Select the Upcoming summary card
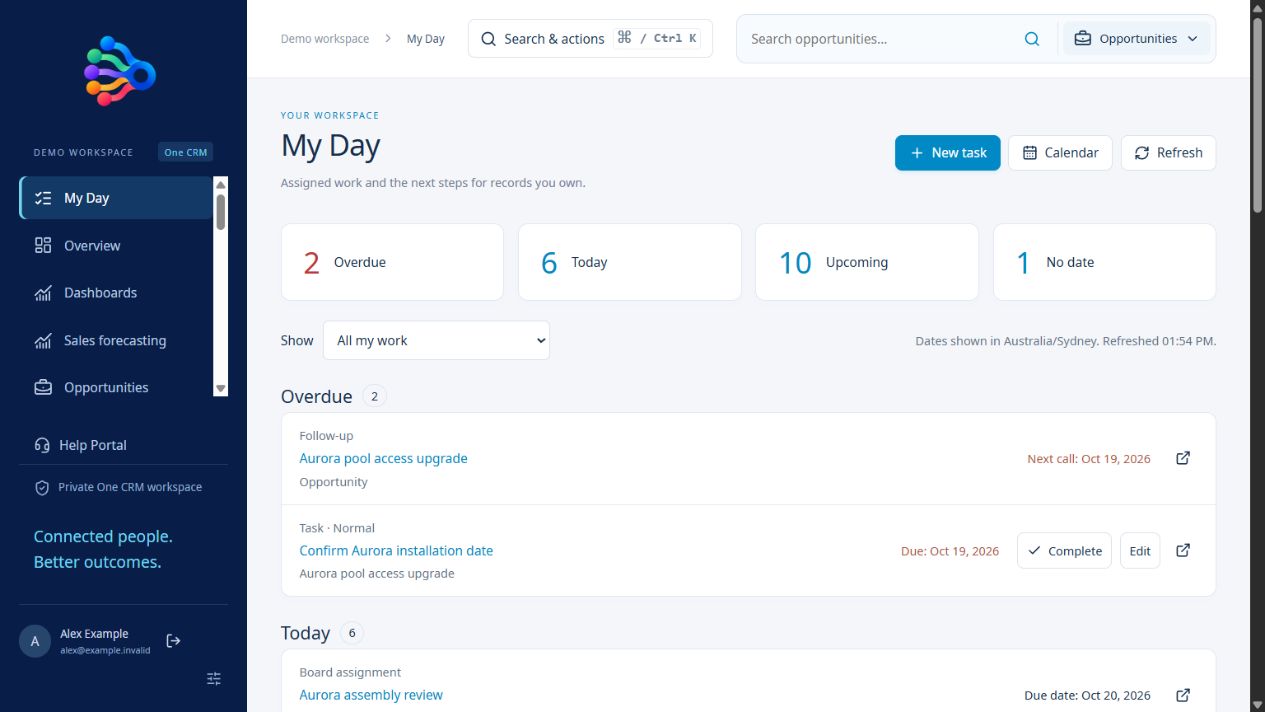Viewport: 1265px width, 712px height. pyautogui.click(x=867, y=262)
